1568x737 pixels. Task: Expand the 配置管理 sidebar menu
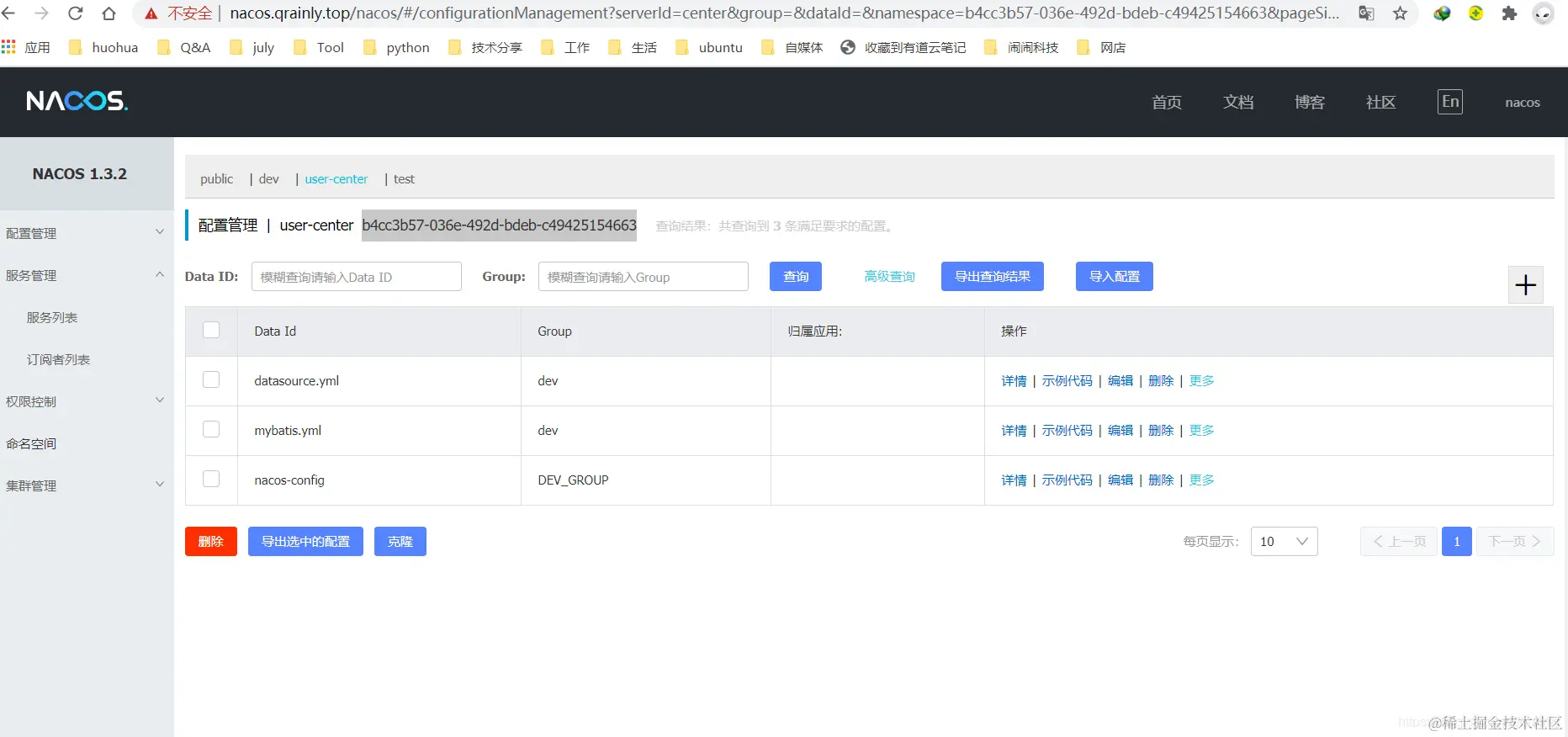tap(87, 233)
